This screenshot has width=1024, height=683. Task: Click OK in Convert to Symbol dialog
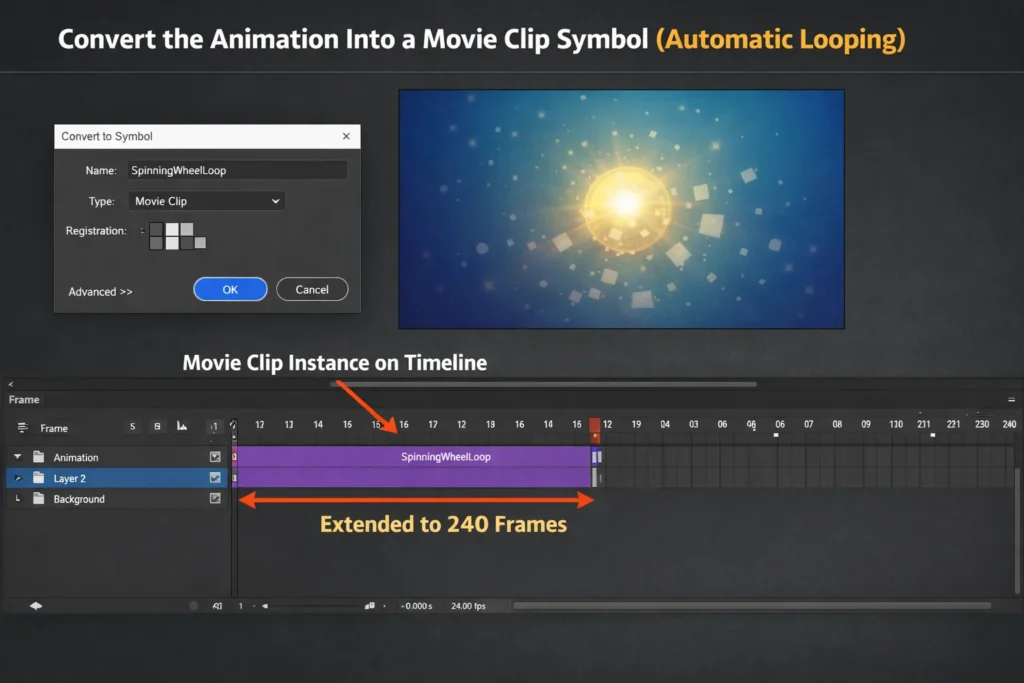point(230,289)
